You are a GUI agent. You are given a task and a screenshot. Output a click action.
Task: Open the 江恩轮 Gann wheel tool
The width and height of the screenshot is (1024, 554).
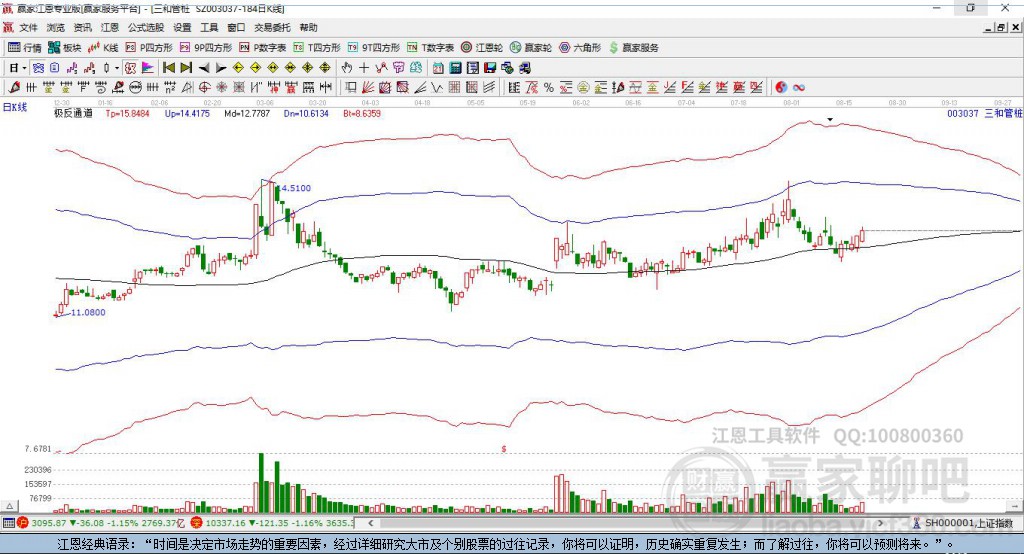tap(481, 48)
